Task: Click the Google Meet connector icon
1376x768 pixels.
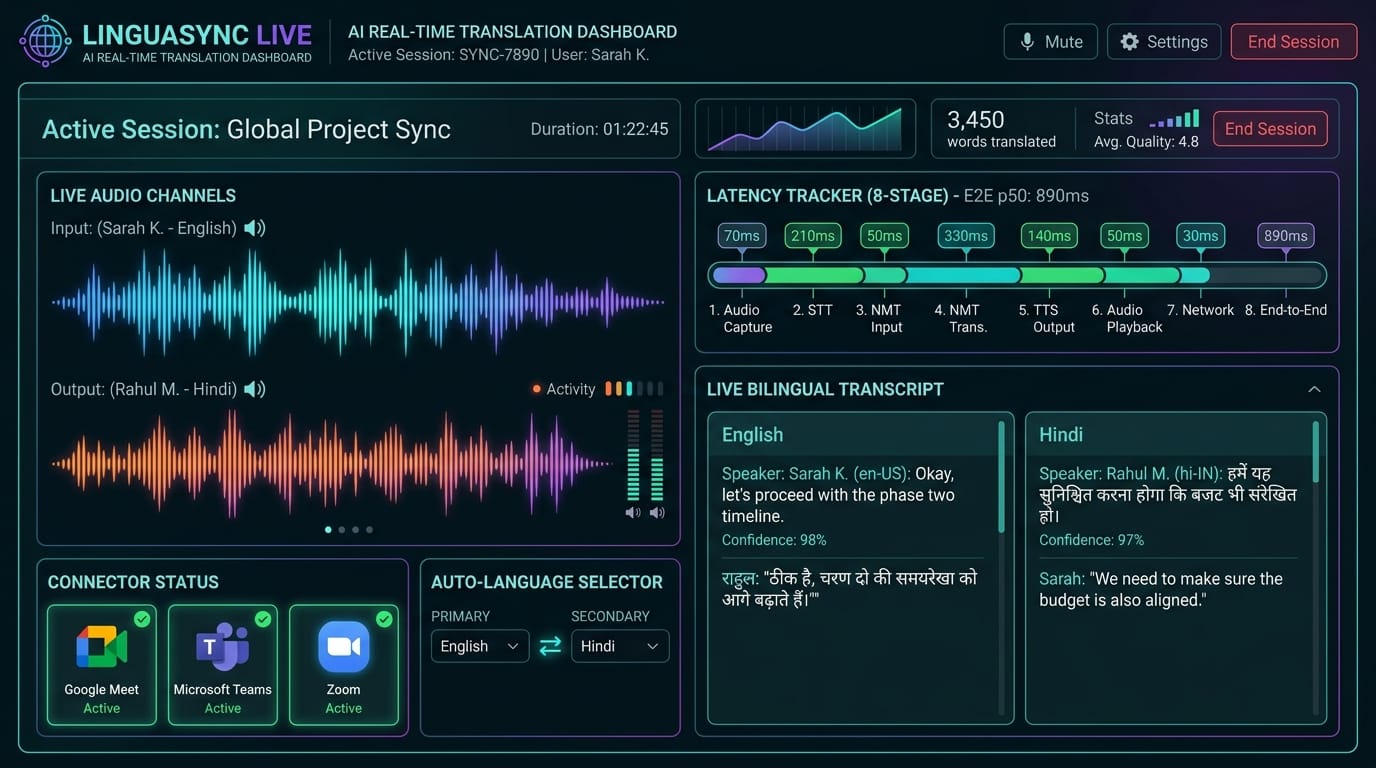Action: tap(102, 648)
